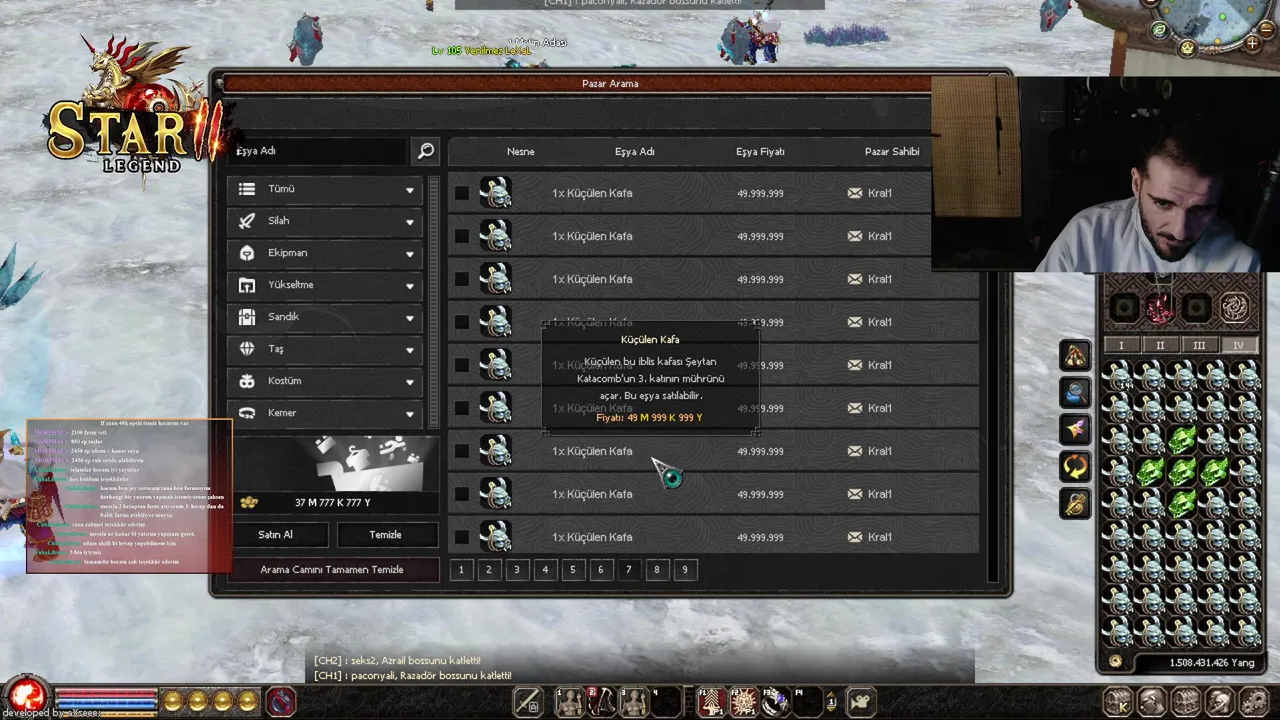Click the crossed-out red circle icon on taskbar
Screen dimensions: 1280x720
pyautogui.click(x=281, y=701)
